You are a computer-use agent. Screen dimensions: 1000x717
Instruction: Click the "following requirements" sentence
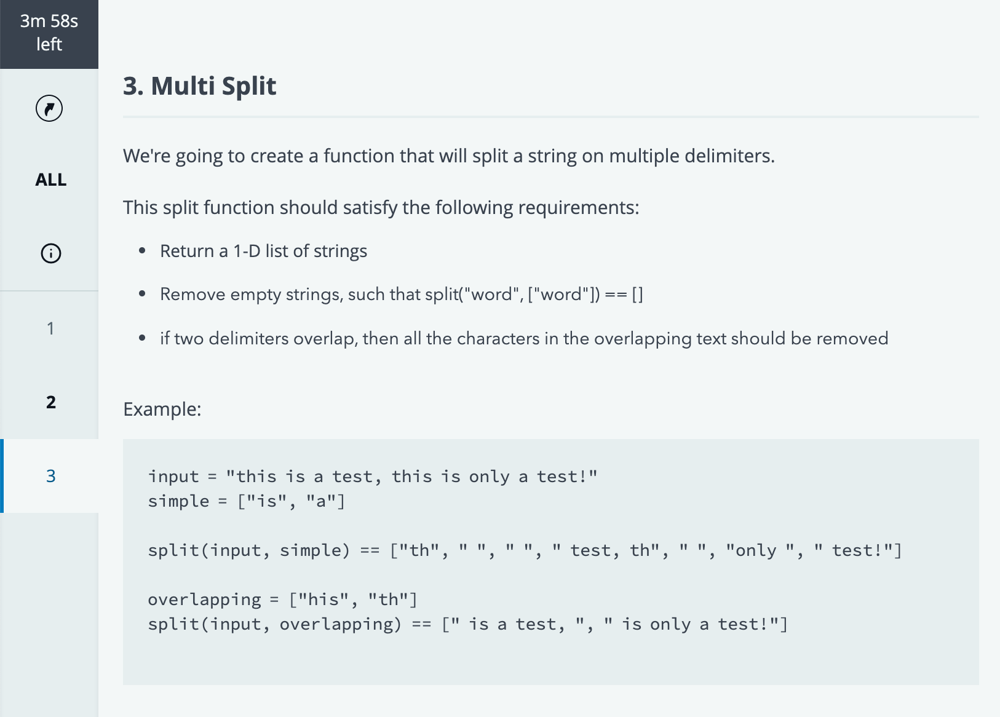click(381, 208)
